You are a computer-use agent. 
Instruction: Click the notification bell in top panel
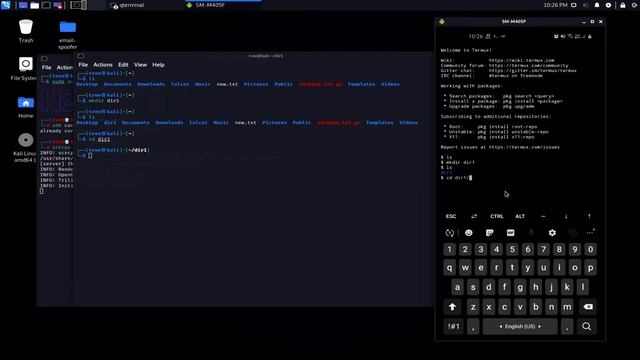click(x=597, y=5)
